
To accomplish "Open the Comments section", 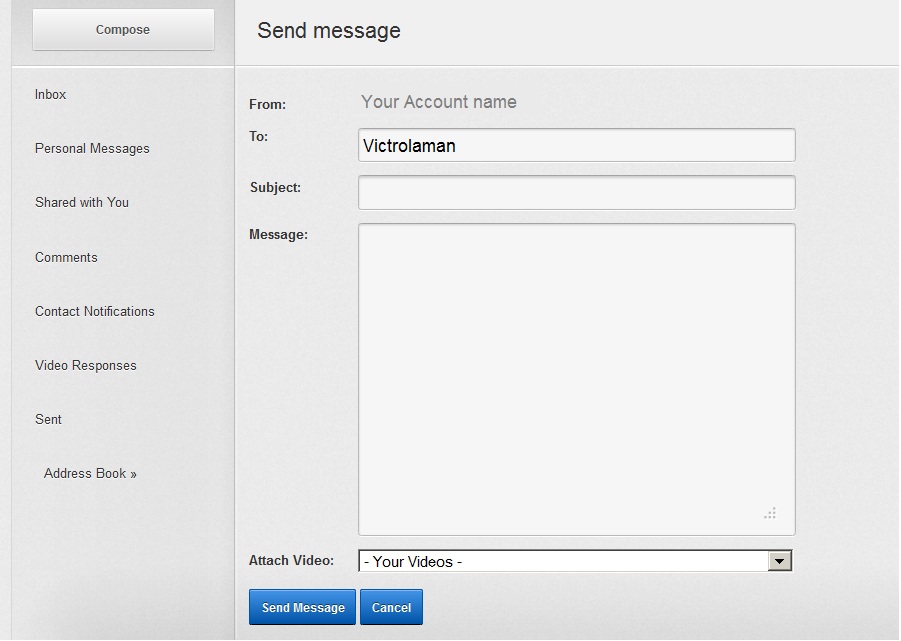I will tap(66, 257).
